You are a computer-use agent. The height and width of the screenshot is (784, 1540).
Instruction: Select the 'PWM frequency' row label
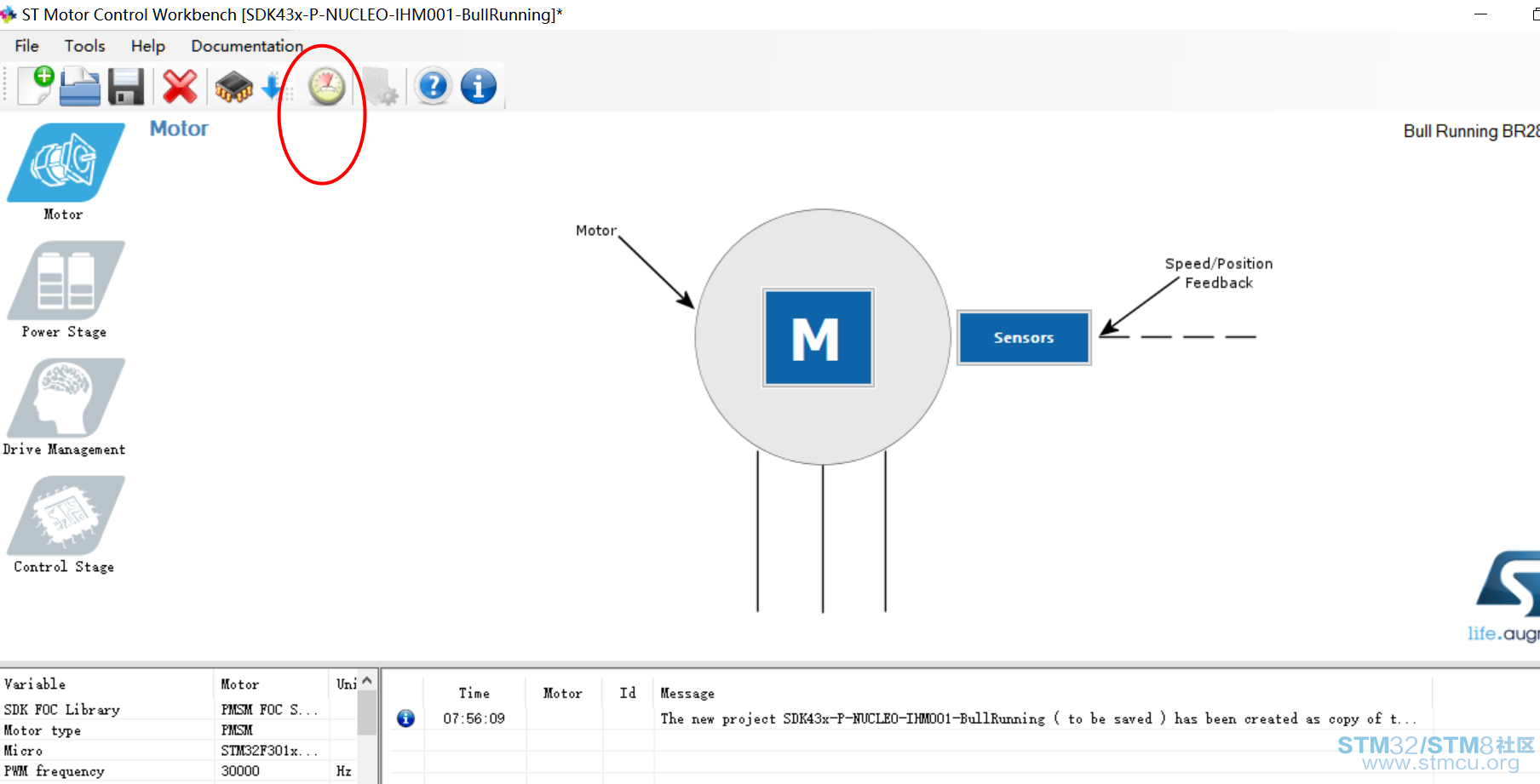(x=55, y=771)
